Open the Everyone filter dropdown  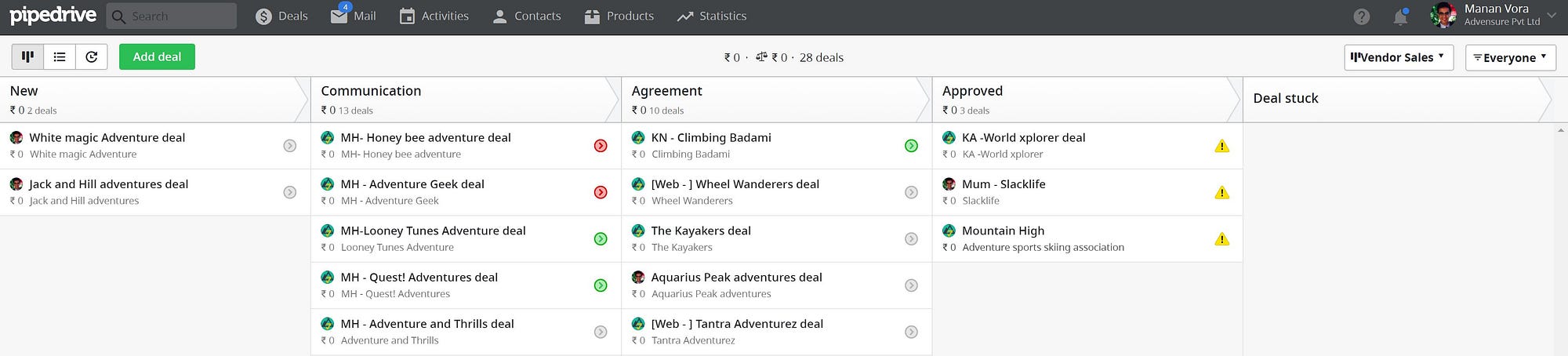(1510, 57)
